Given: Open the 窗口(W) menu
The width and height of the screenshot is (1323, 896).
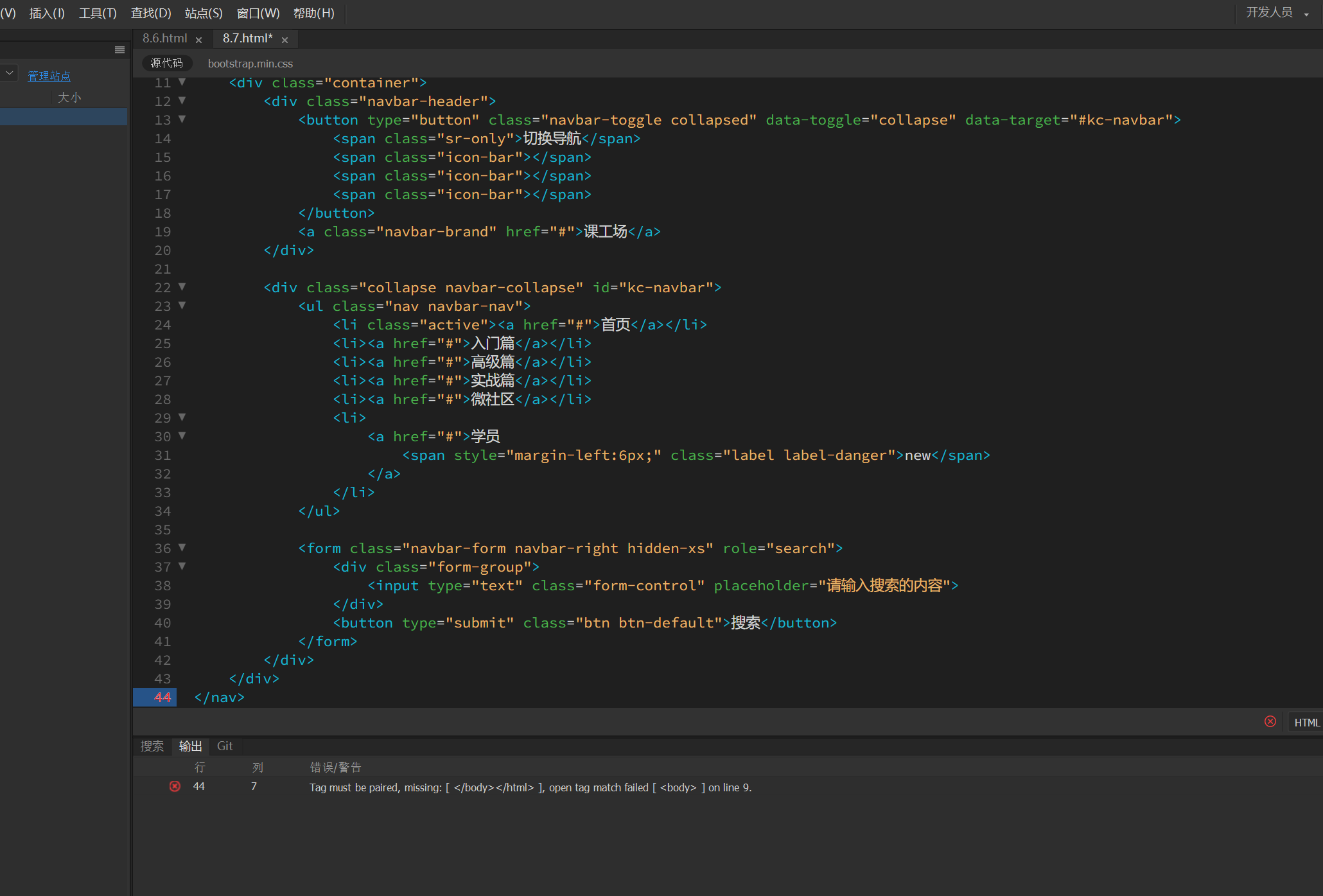Looking at the screenshot, I should tap(258, 13).
